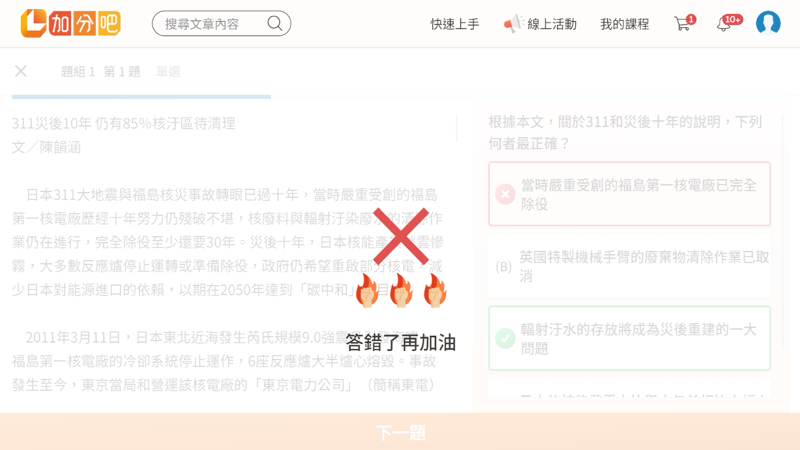Click the red wrong-answer mark icon
Screen dimensions: 800x450
505,194
